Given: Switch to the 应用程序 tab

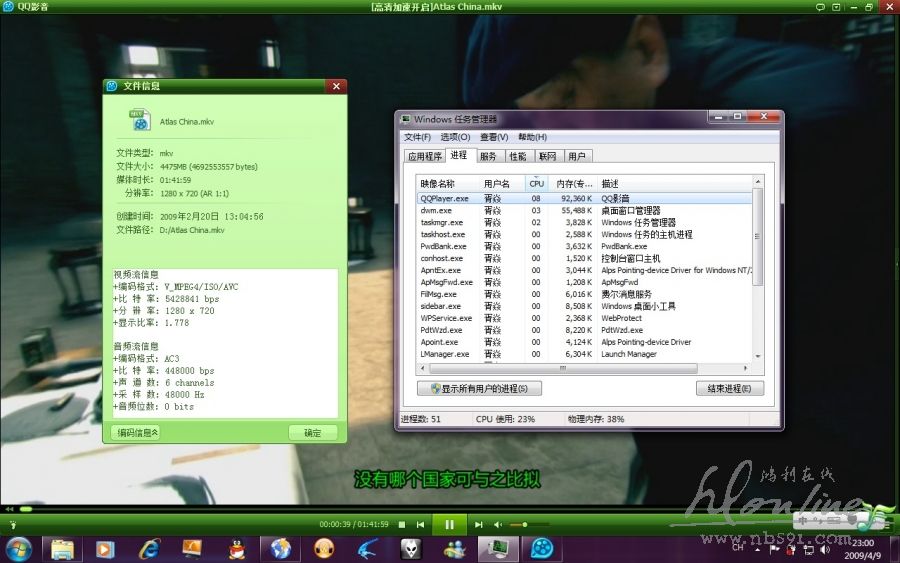Looking at the screenshot, I should pos(424,156).
